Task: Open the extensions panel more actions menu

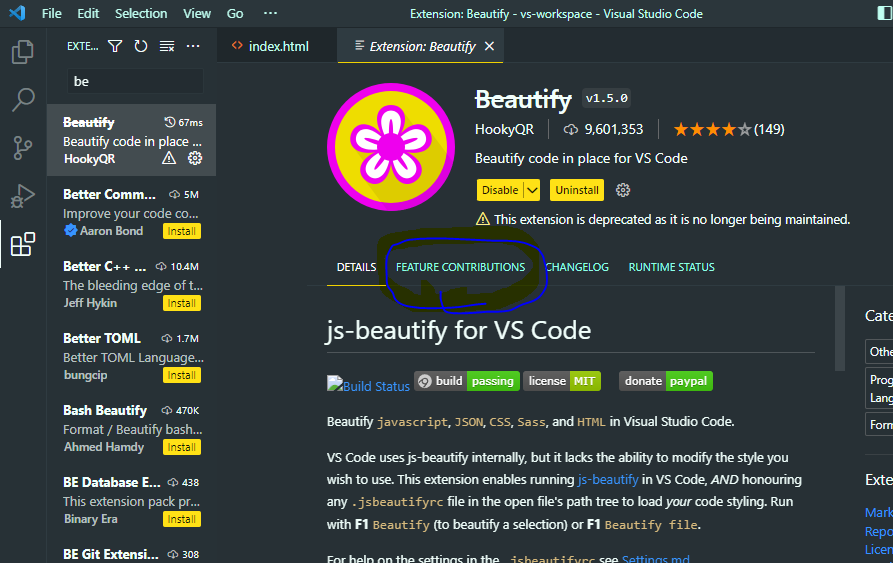Action: 193,46
